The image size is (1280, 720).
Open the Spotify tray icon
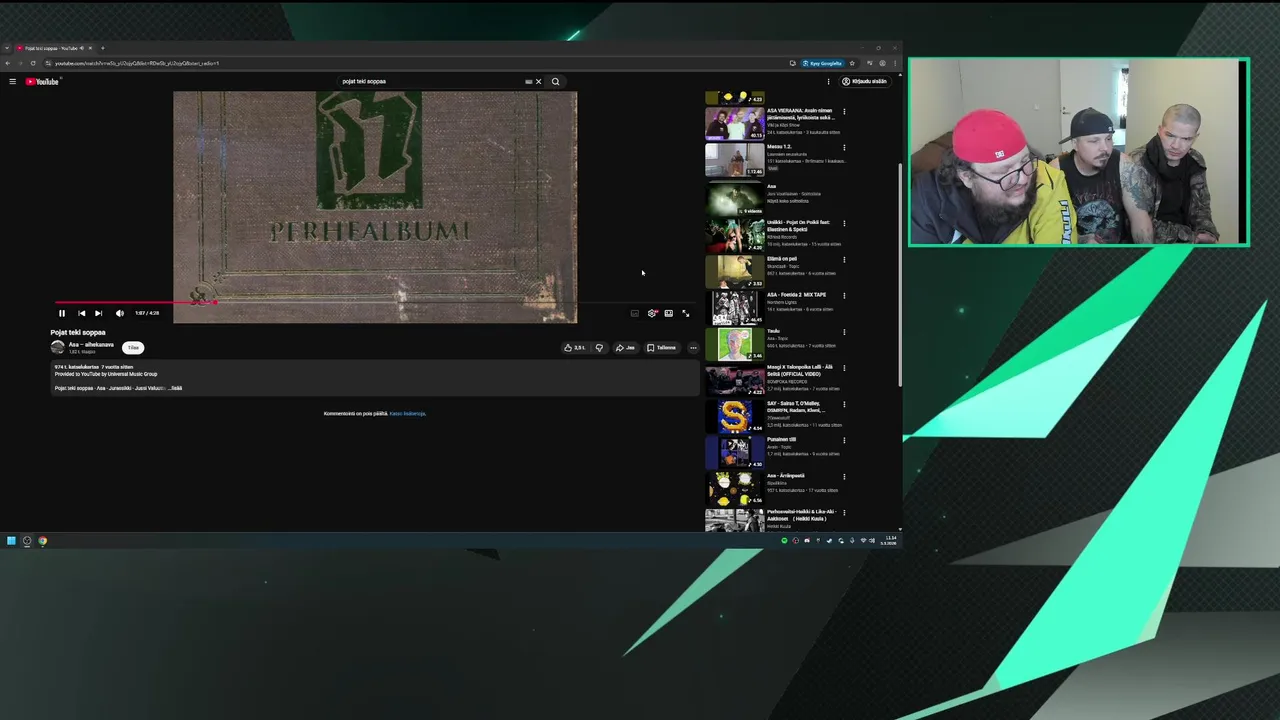coord(784,541)
